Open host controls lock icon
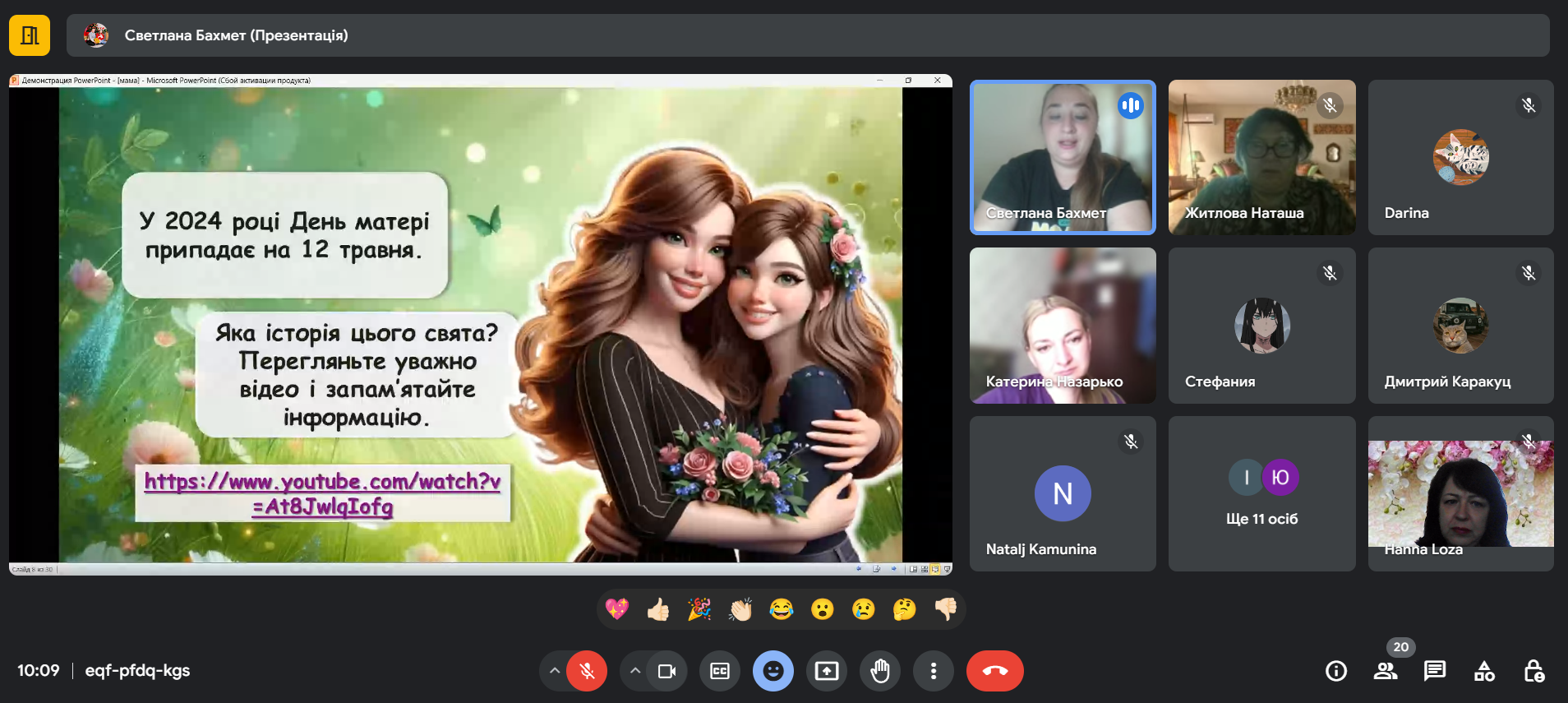The height and width of the screenshot is (703, 1568). click(x=1533, y=671)
